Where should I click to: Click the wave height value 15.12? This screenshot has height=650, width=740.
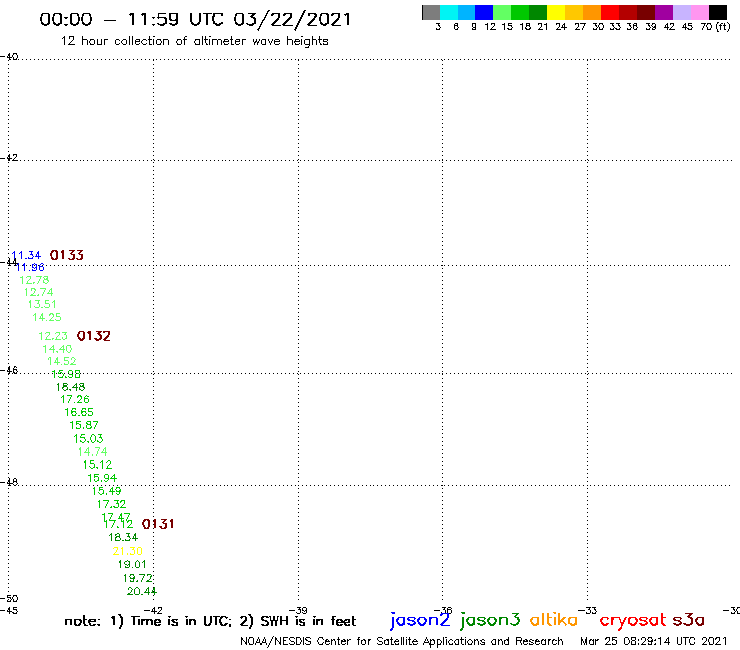point(97,465)
